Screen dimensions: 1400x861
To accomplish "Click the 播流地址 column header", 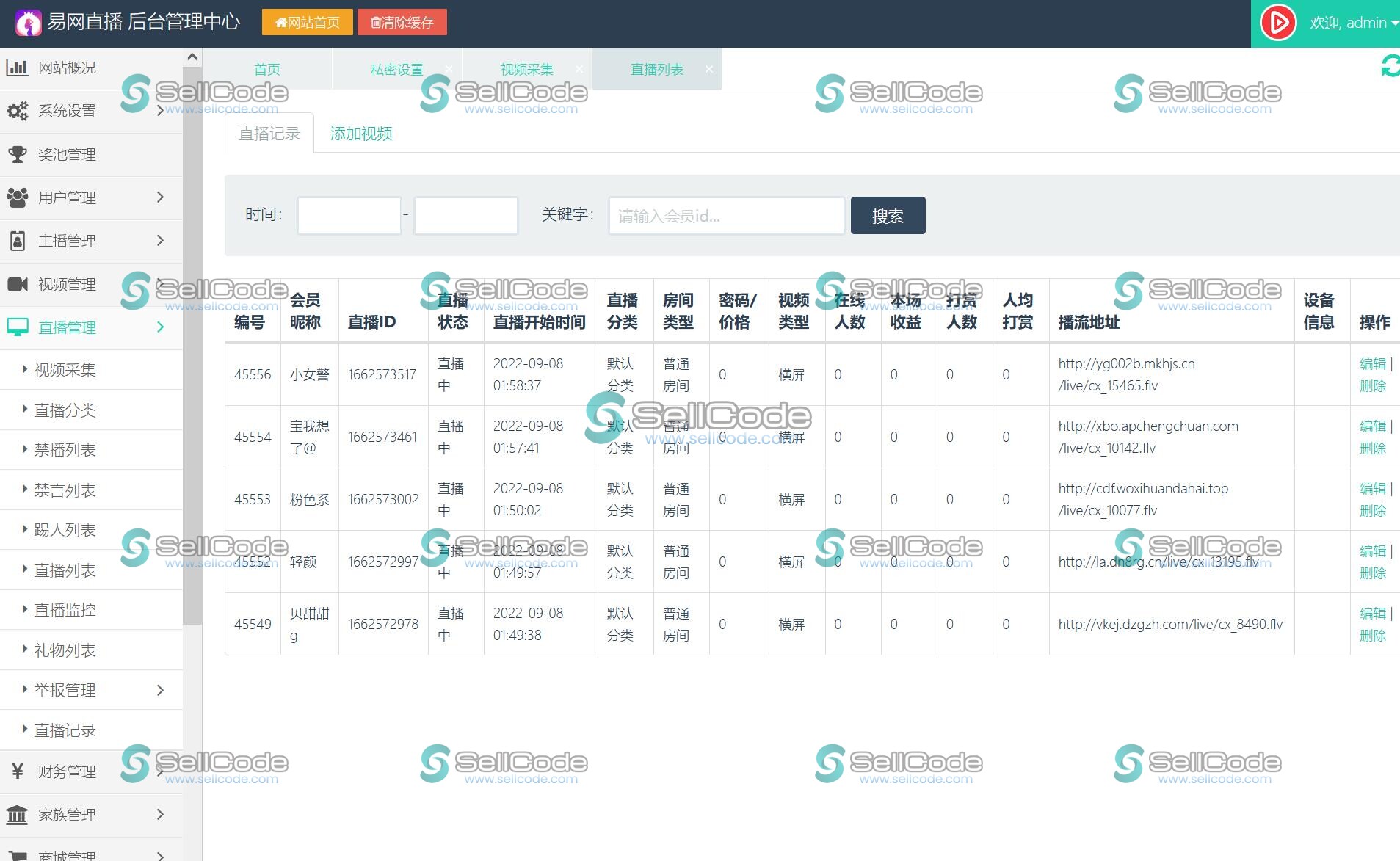I will pos(1089,322).
